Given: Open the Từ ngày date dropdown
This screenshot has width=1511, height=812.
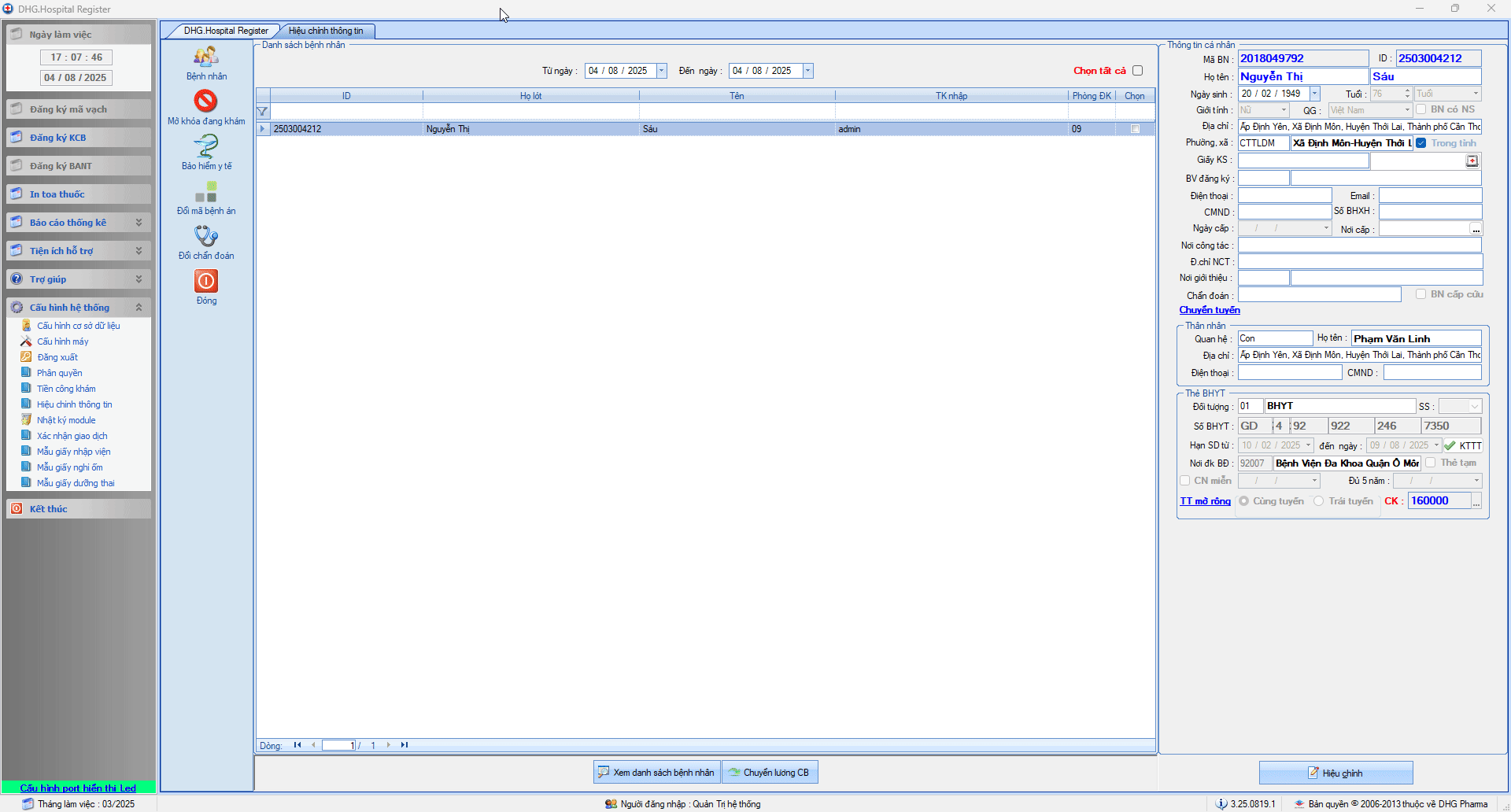Looking at the screenshot, I should [662, 71].
